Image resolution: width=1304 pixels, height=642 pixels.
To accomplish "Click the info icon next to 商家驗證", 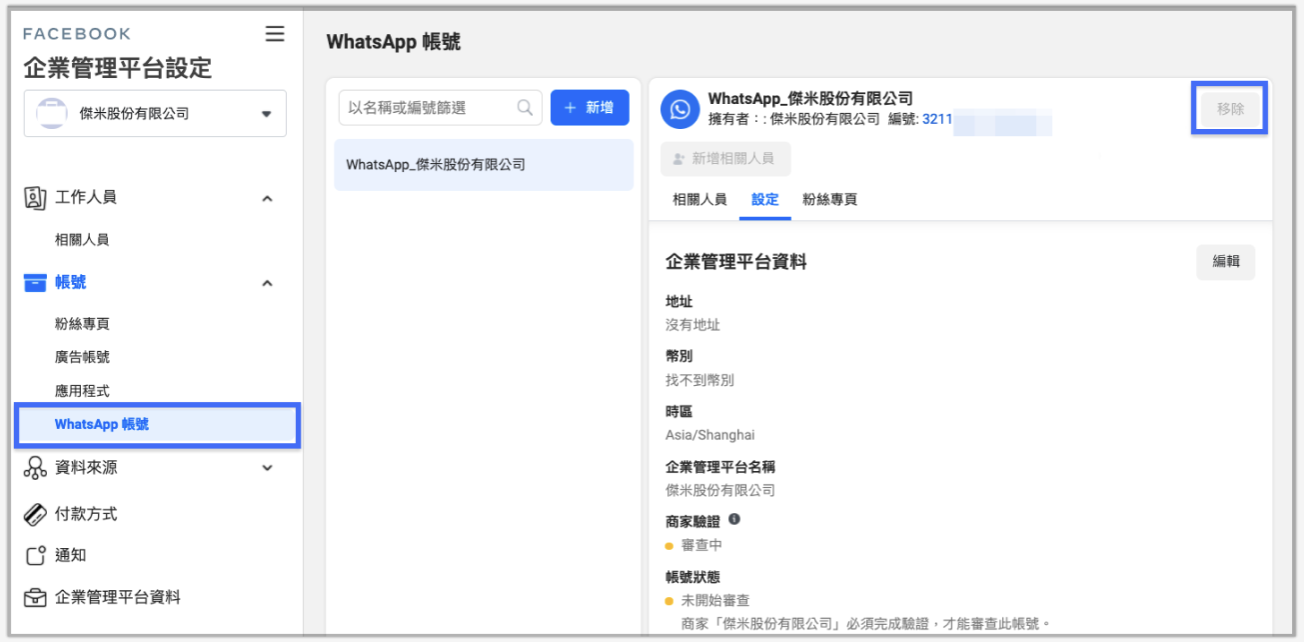I will click(x=734, y=519).
